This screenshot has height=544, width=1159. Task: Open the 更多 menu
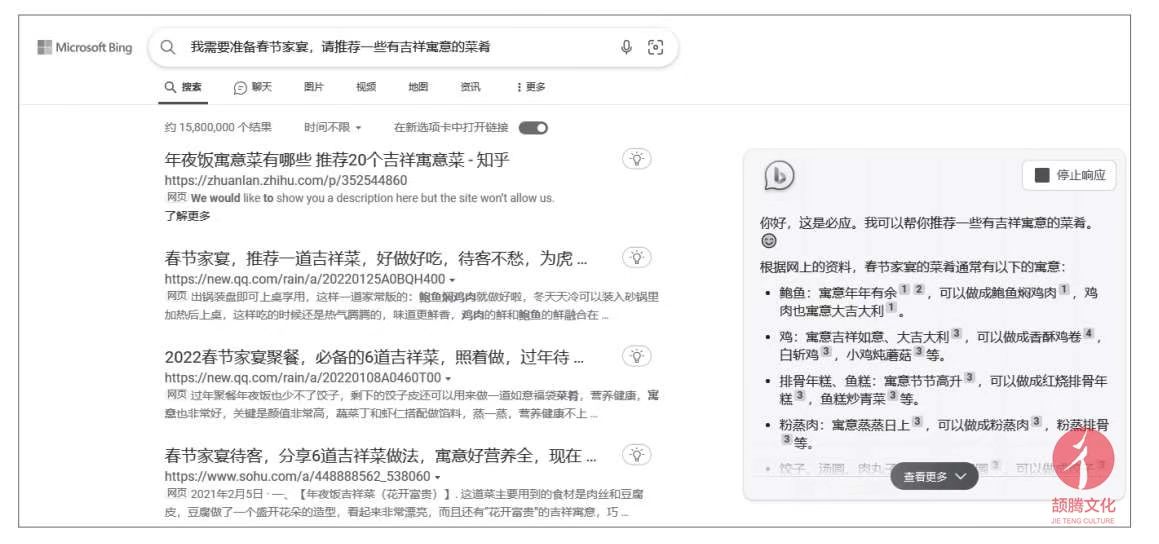click(531, 87)
